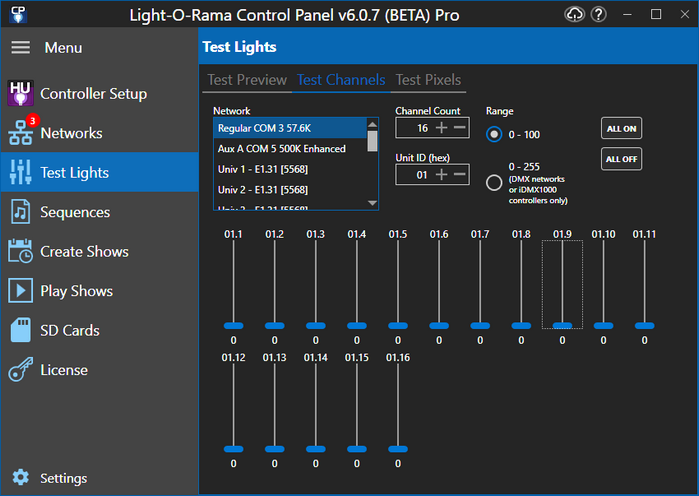This screenshot has width=699, height=496.
Task: Click the ALL ON button
Action: (x=621, y=128)
